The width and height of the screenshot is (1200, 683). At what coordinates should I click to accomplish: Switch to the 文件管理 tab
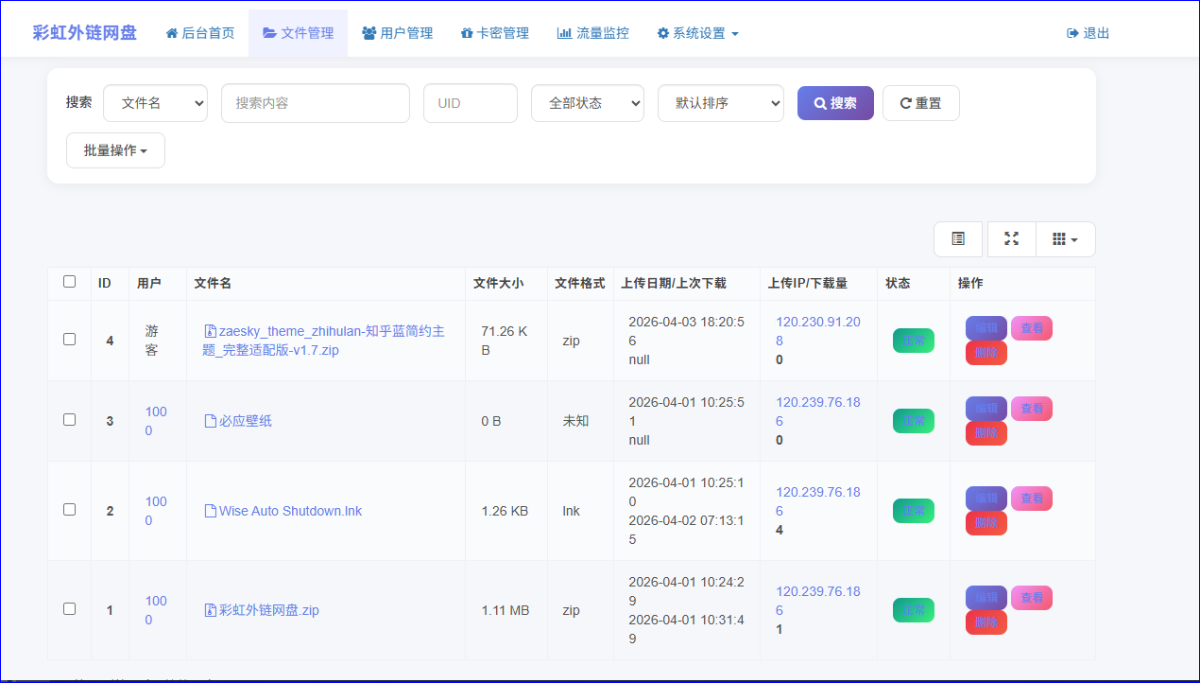(298, 33)
